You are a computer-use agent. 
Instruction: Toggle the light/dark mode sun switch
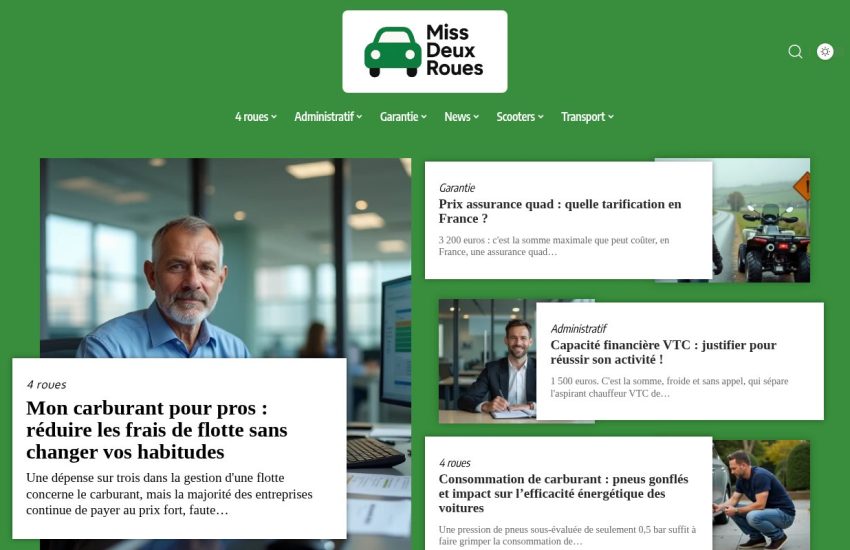pyautogui.click(x=825, y=51)
